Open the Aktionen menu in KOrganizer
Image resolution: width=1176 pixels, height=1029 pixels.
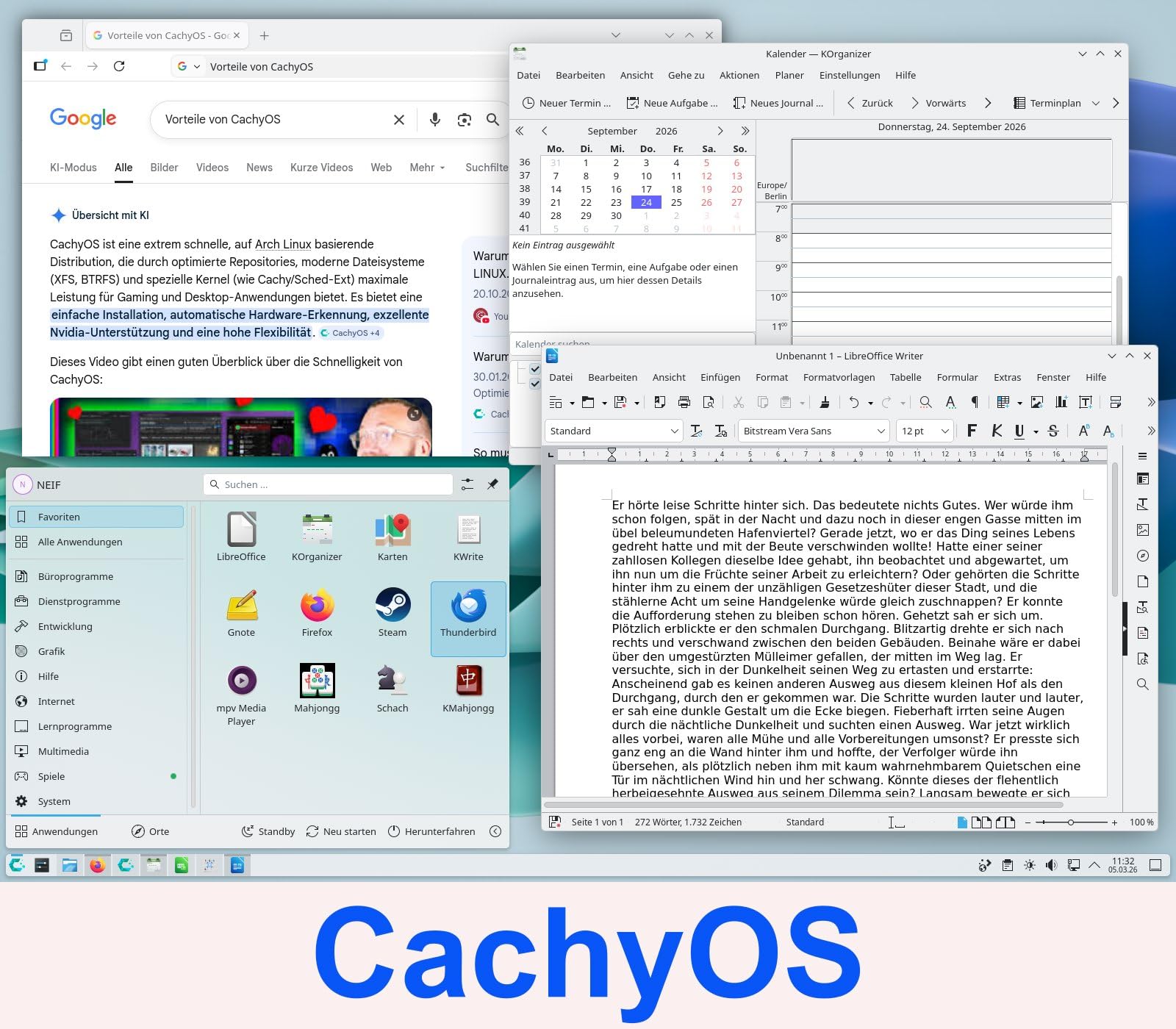739,75
